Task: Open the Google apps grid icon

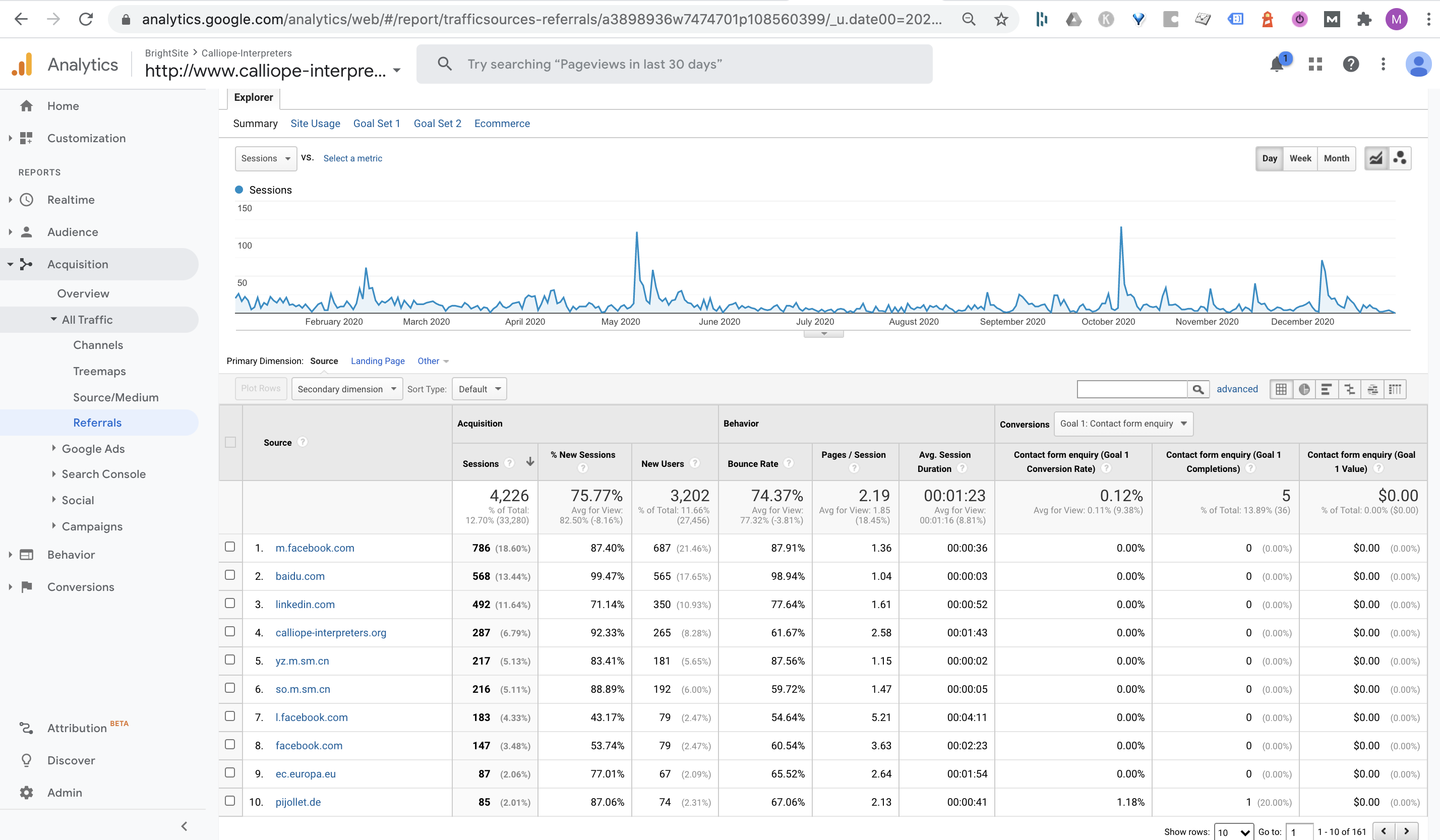Action: [1315, 64]
